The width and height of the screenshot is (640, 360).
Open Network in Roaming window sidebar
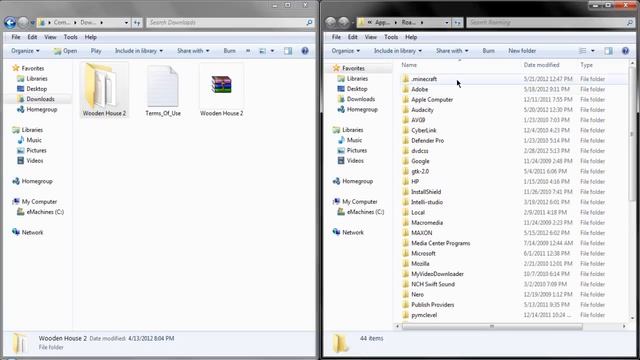click(353, 232)
